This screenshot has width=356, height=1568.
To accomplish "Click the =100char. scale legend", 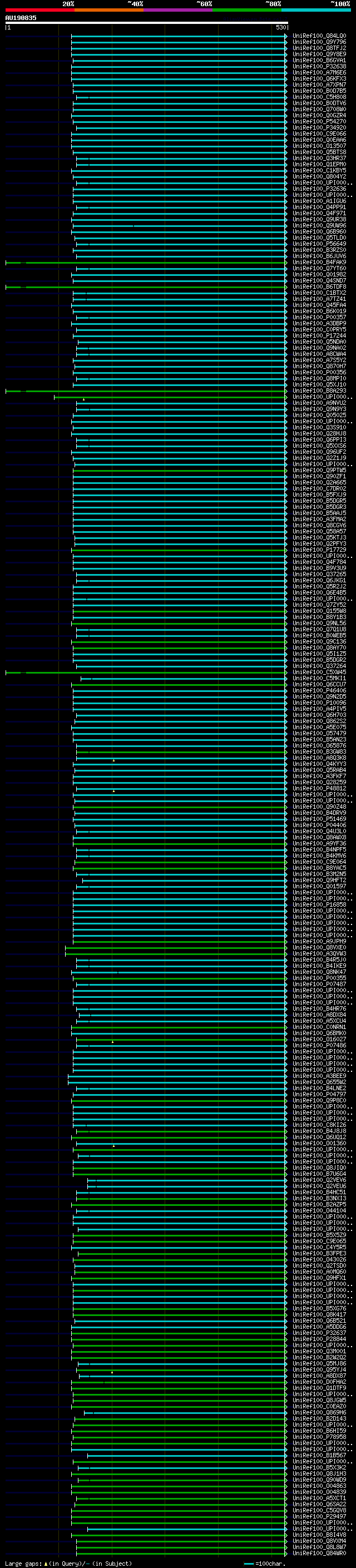I will [264, 1563].
